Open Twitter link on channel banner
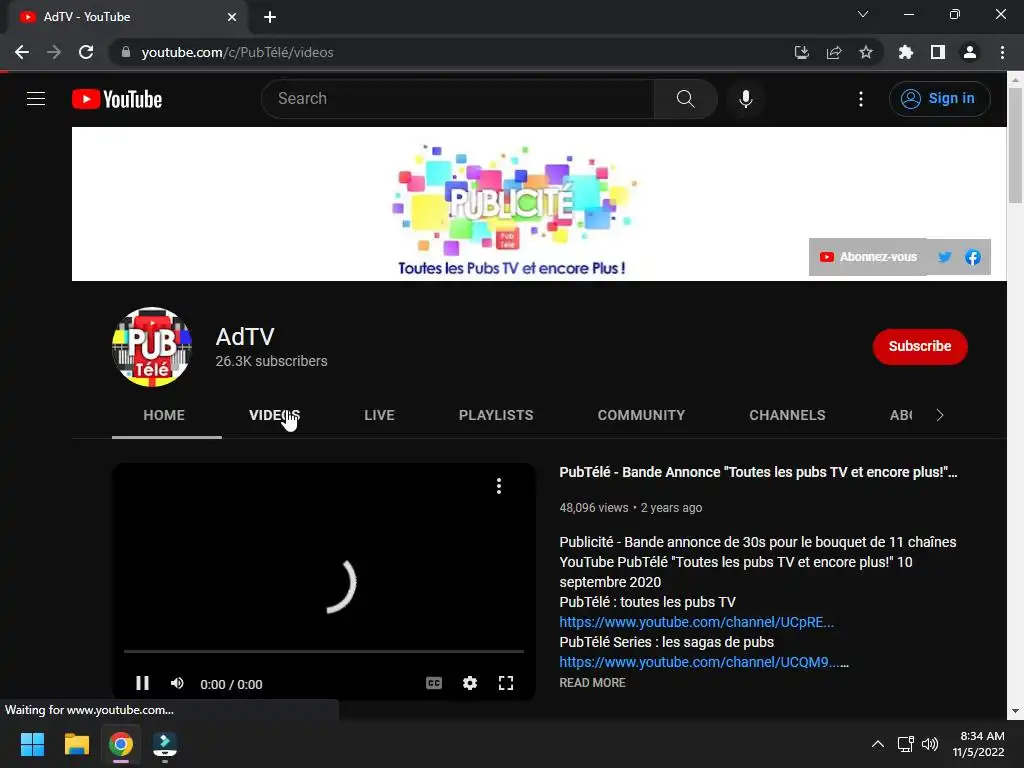1024x768 pixels. click(x=944, y=257)
